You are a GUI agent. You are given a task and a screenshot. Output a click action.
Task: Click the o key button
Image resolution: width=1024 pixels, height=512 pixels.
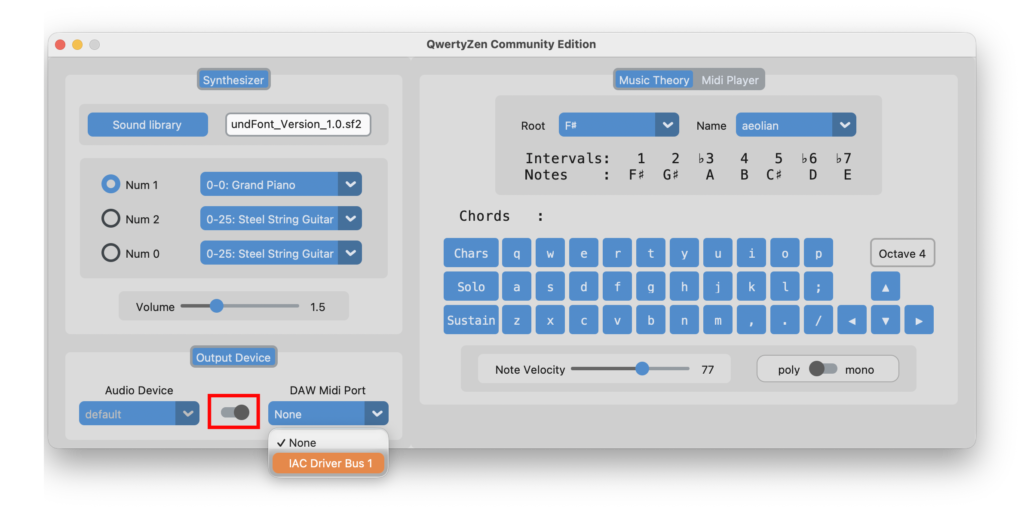(784, 253)
